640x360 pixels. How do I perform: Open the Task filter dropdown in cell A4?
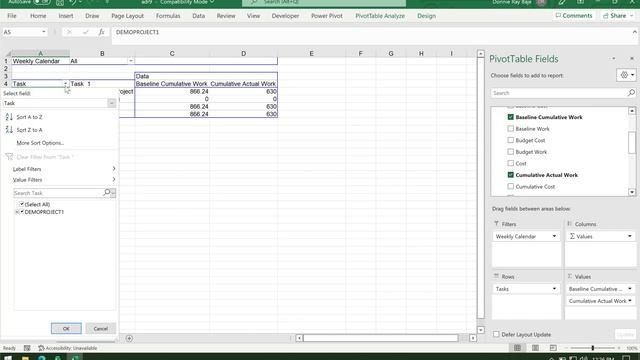pyautogui.click(x=65, y=84)
